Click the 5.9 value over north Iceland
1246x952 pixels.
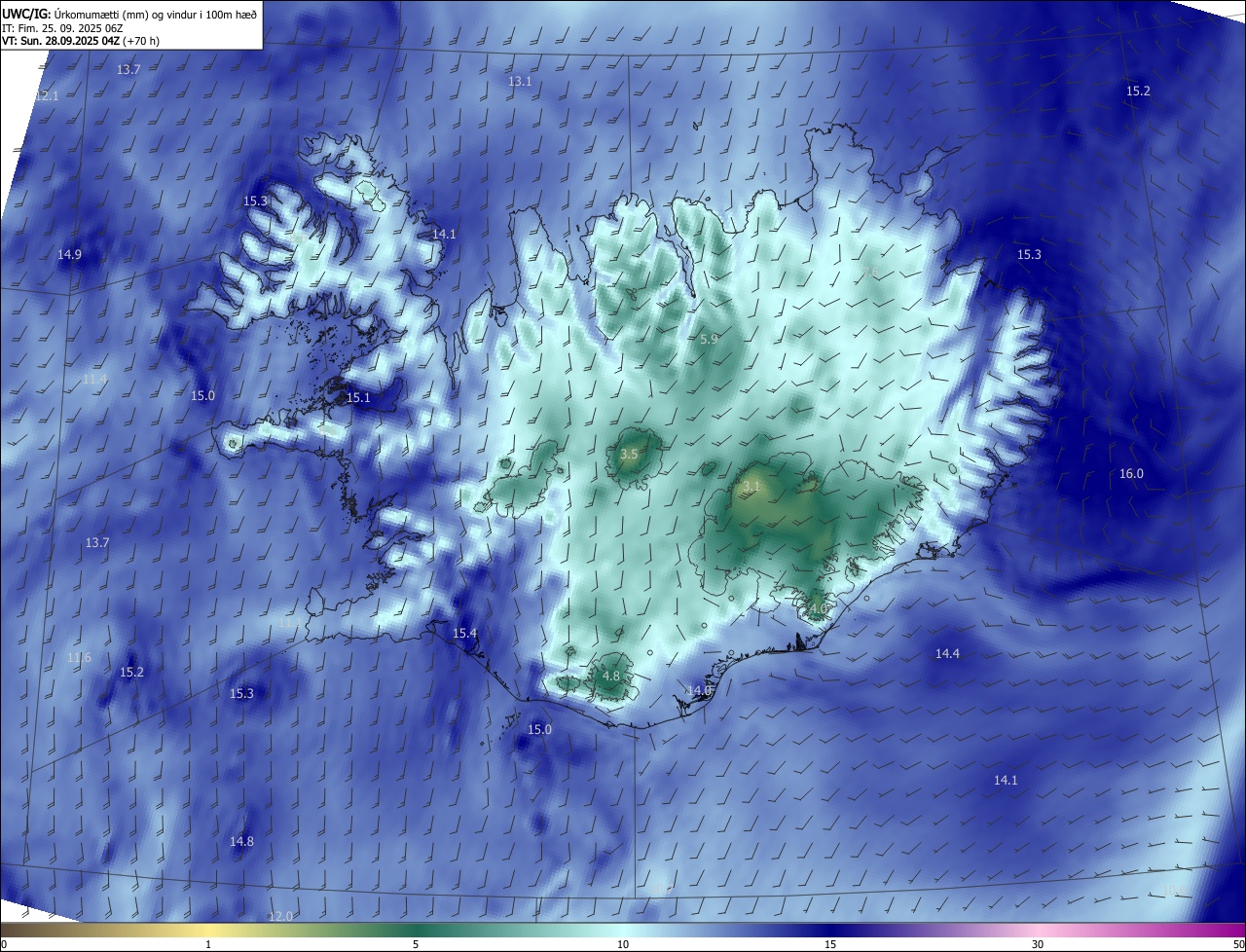[709, 340]
